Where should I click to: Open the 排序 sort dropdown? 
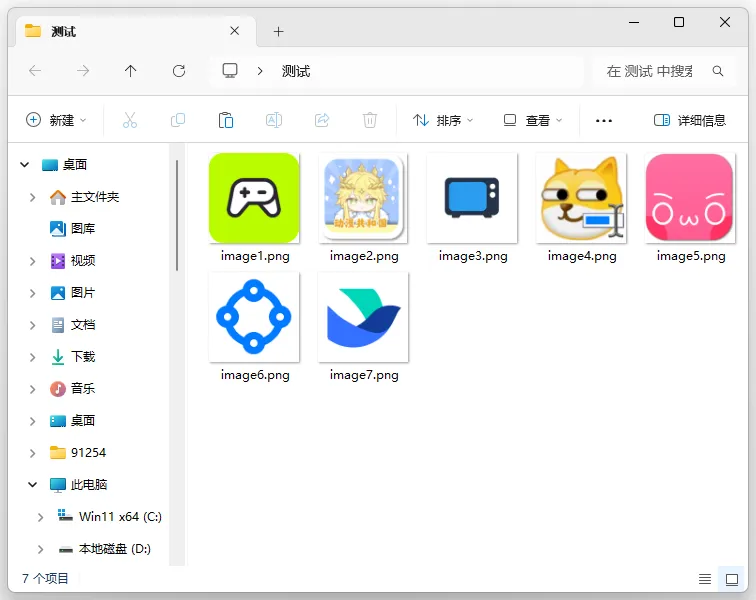(443, 120)
